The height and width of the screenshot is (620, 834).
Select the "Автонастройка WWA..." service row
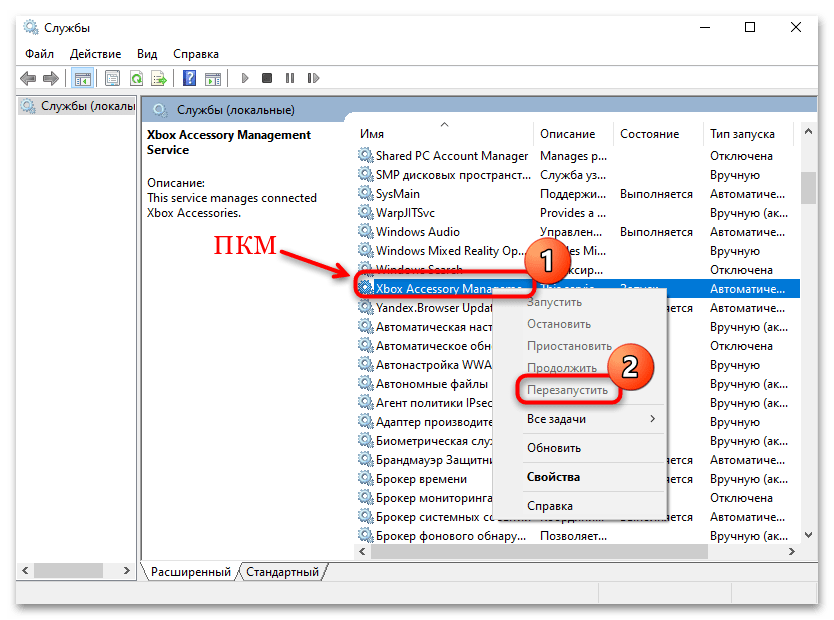coord(578,365)
